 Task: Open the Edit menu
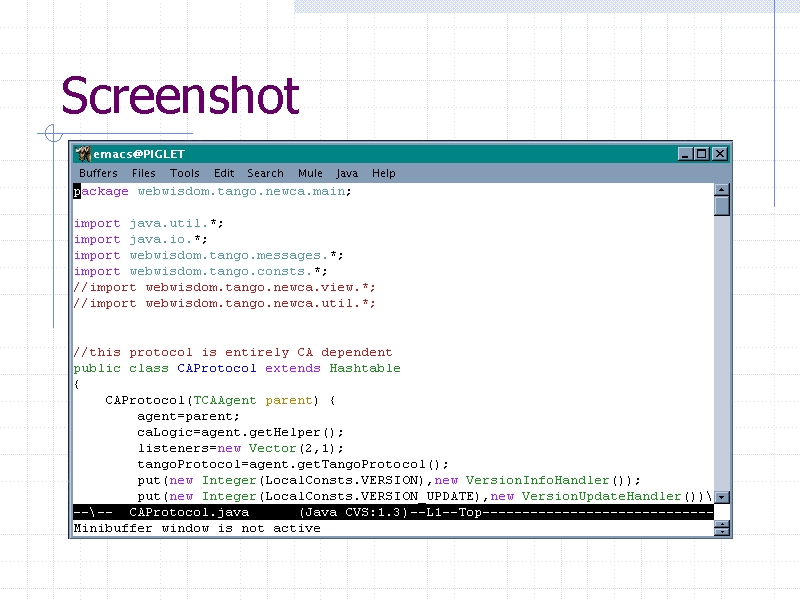tap(223, 173)
